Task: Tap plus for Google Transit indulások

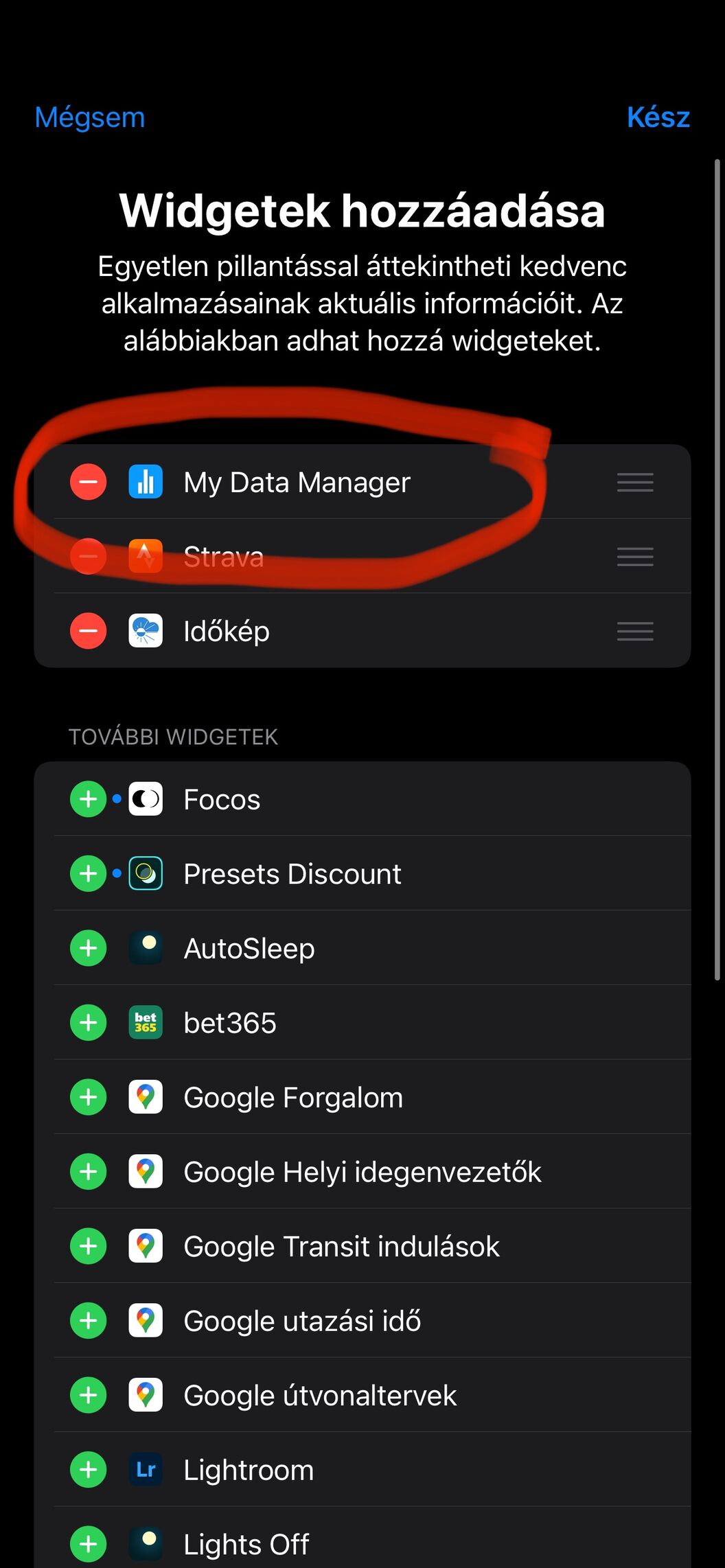Action: [x=89, y=1246]
